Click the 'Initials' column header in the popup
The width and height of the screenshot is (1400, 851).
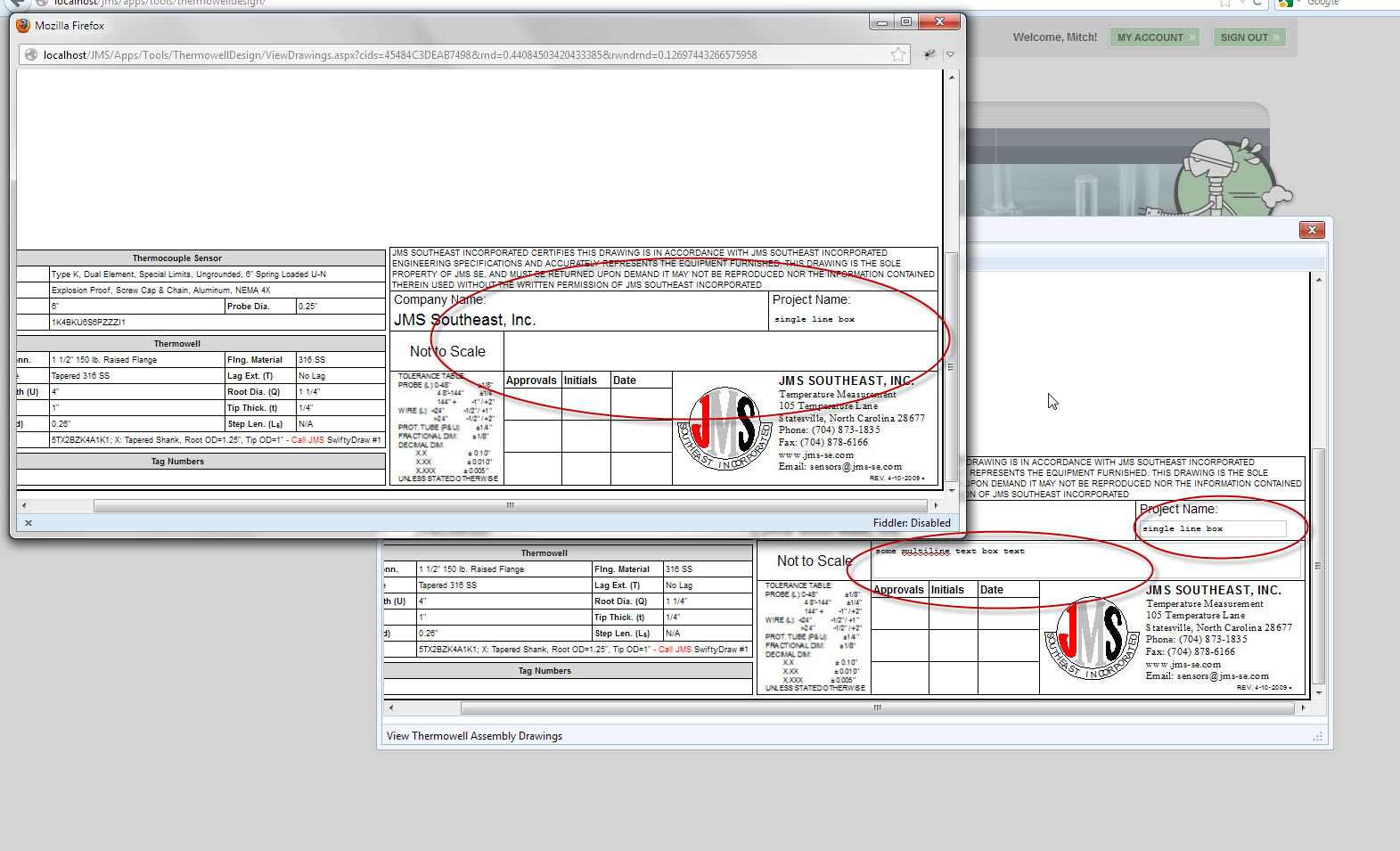point(580,380)
